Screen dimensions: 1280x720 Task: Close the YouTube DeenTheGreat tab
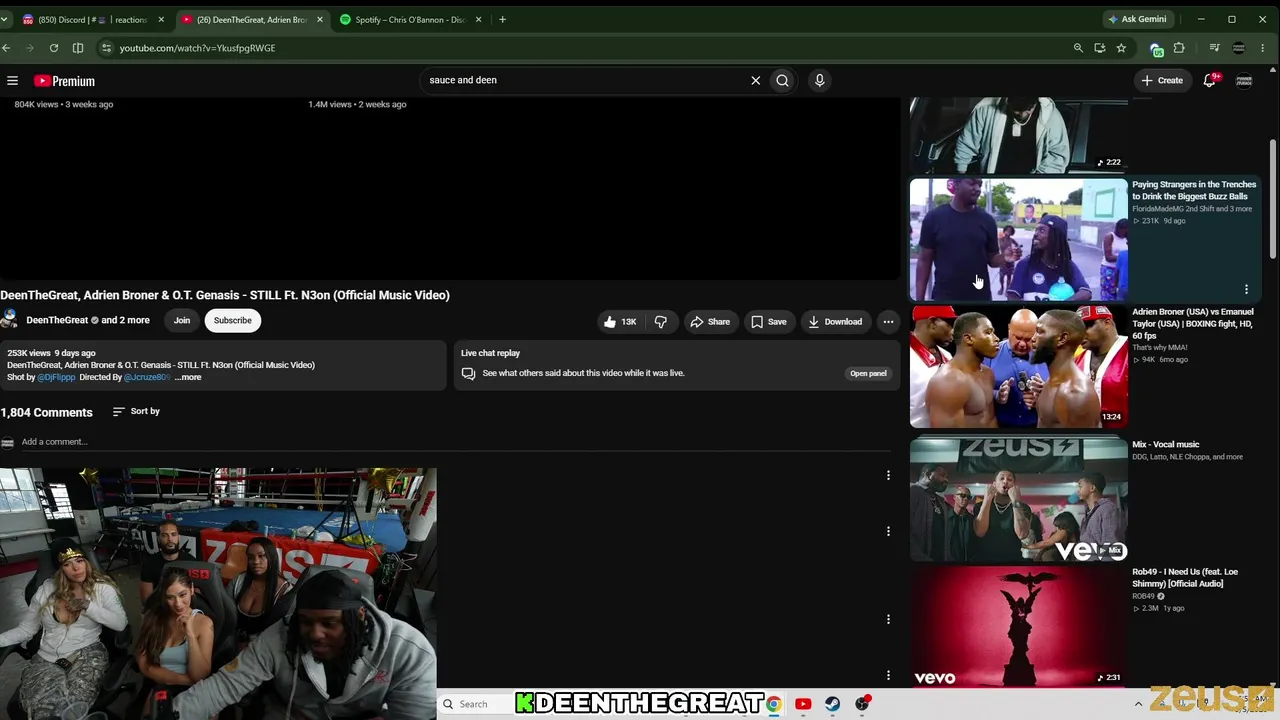point(319,19)
